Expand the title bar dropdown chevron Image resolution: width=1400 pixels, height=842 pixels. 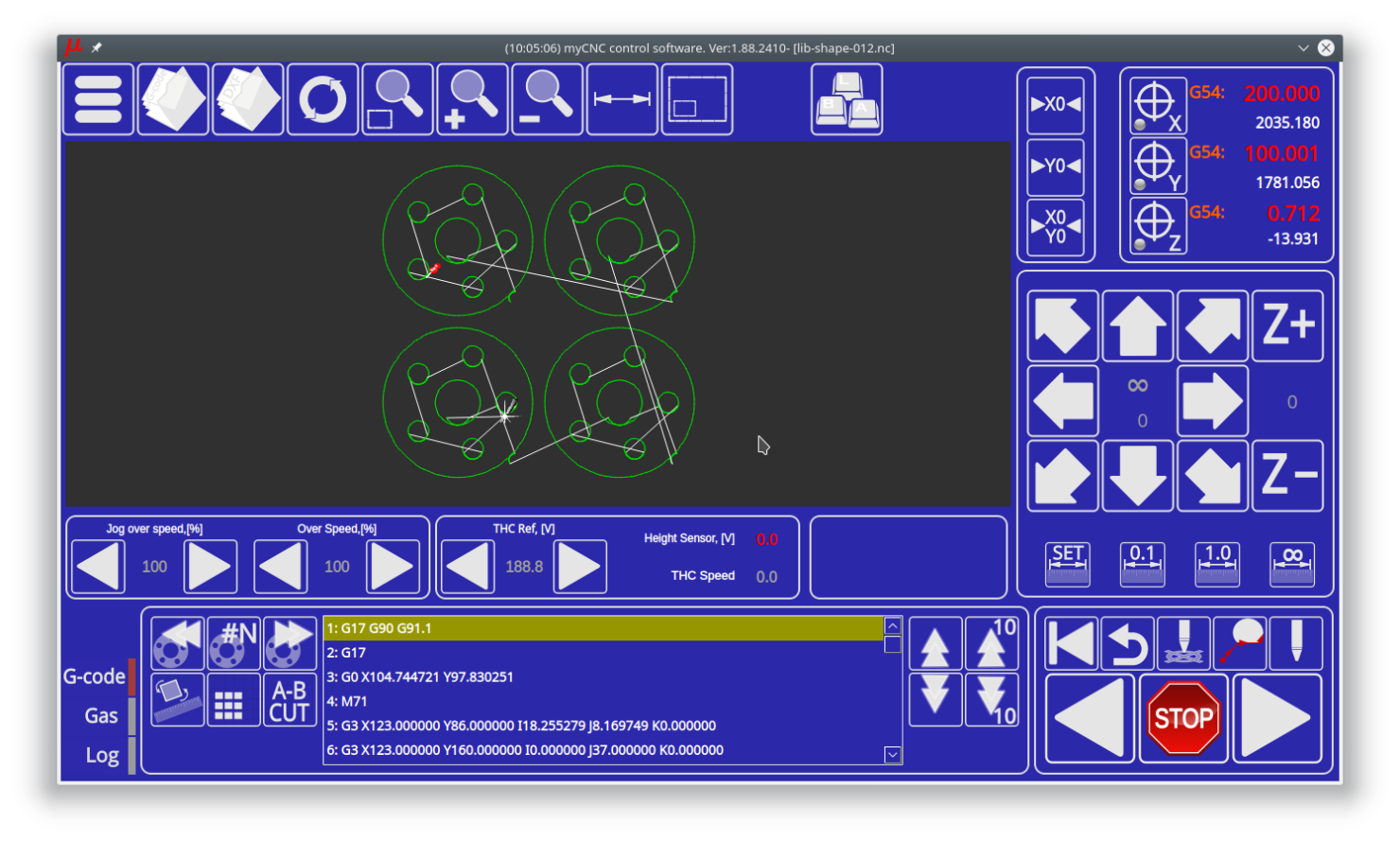1303,47
